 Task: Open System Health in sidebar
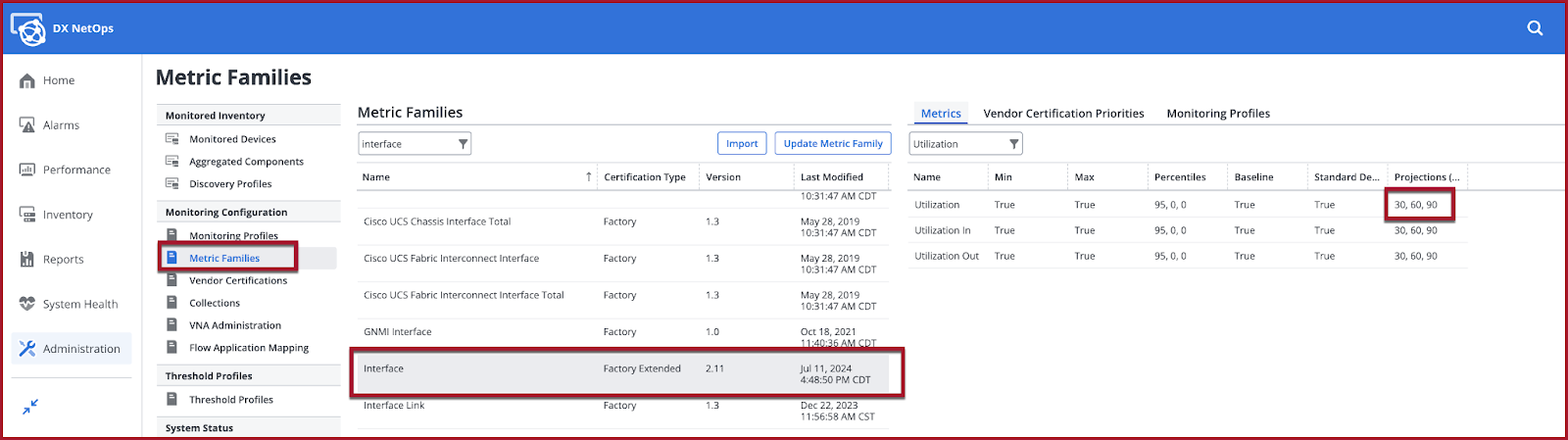click(80, 305)
